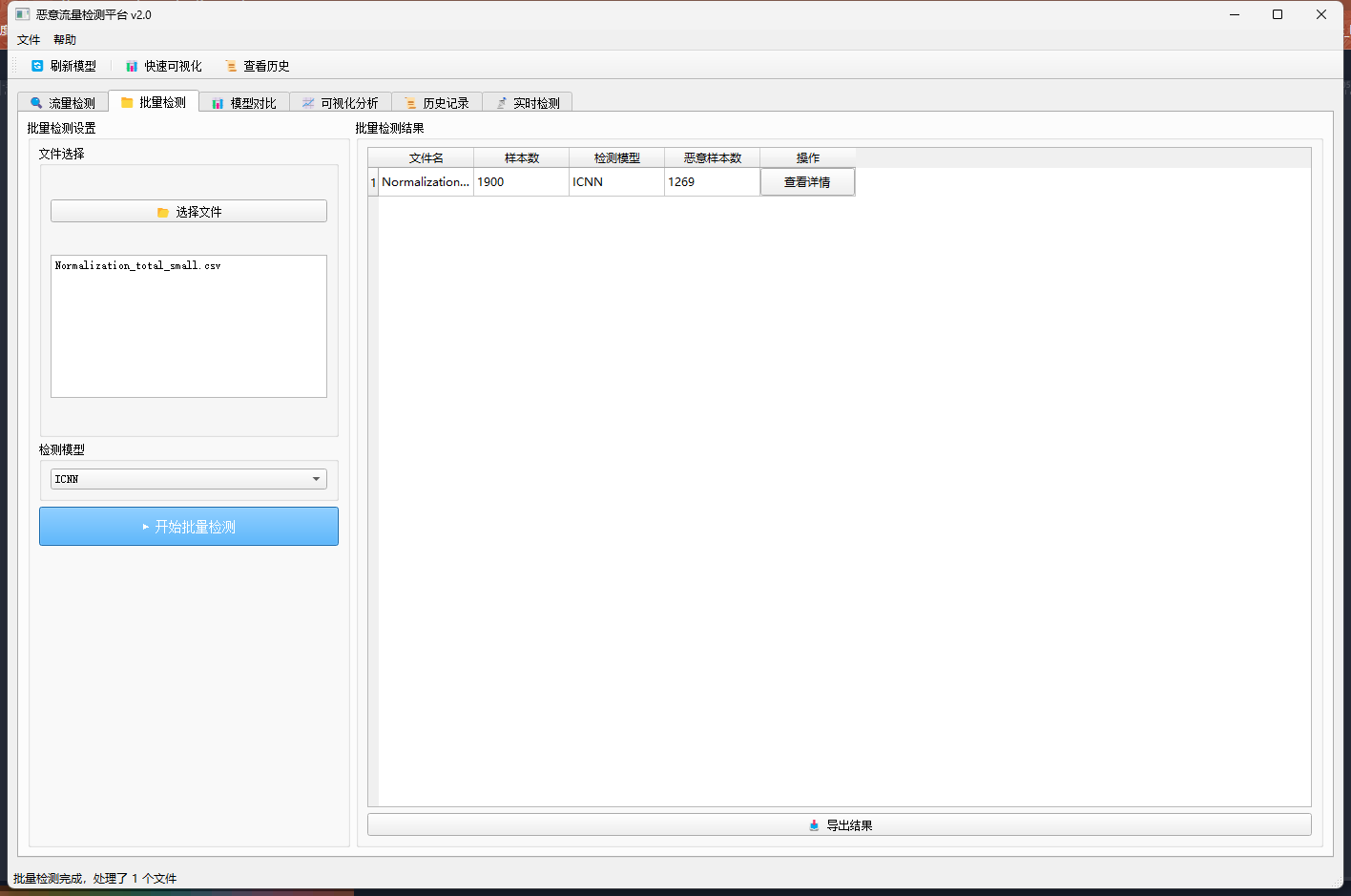1351x896 pixels.
Task: Open the 实时检测 tab
Action: (528, 103)
